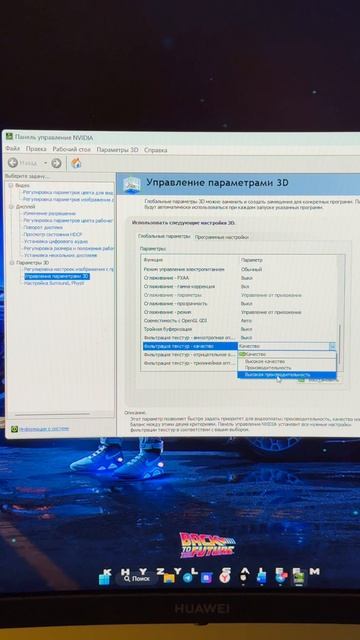Collapse the Видео tree node
The image size is (360, 640).
pyautogui.click(x=11, y=185)
